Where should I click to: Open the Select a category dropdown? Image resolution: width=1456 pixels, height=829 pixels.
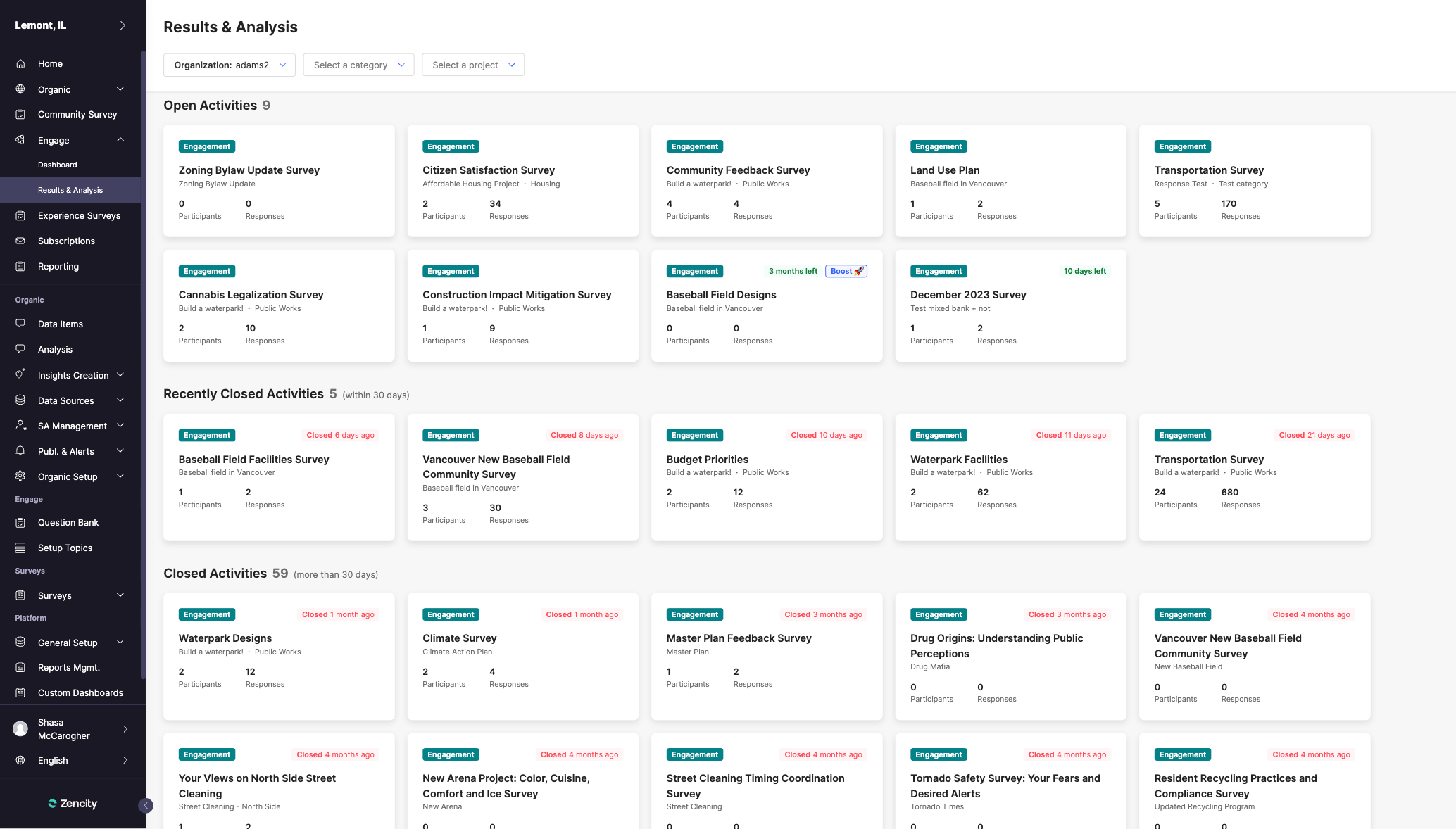(358, 65)
